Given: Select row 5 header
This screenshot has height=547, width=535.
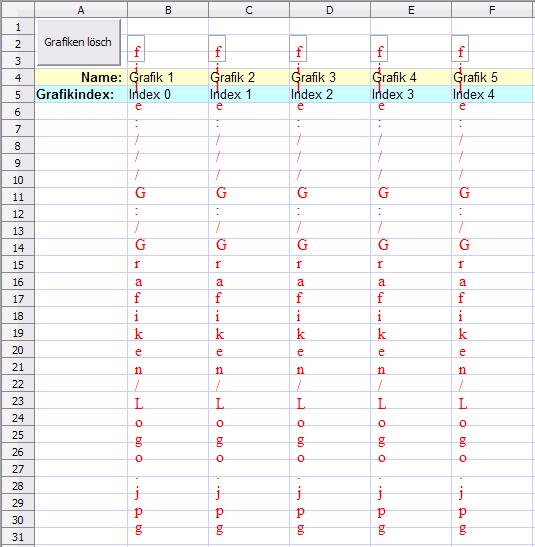Looking at the screenshot, I should tap(18, 95).
